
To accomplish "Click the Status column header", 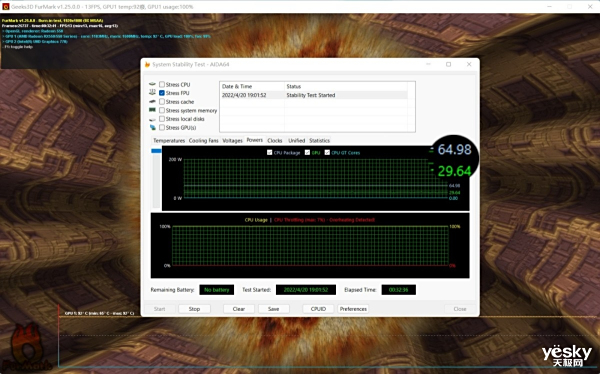I will tap(346, 87).
